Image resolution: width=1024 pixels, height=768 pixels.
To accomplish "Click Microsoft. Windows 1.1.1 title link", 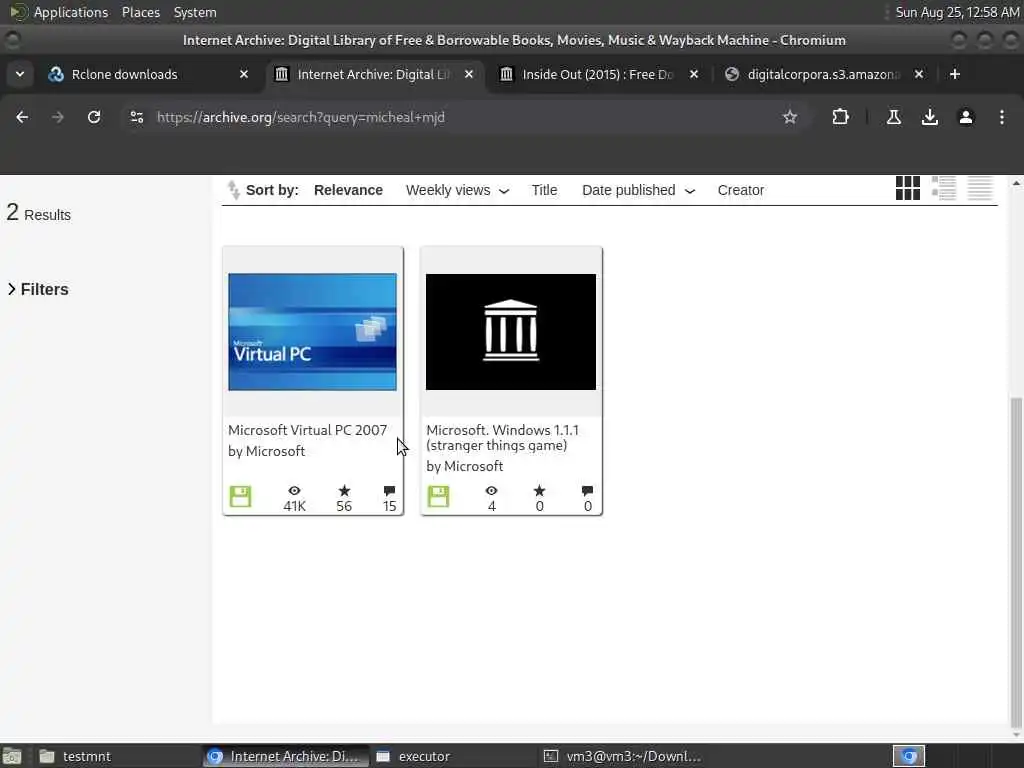I will [x=502, y=438].
